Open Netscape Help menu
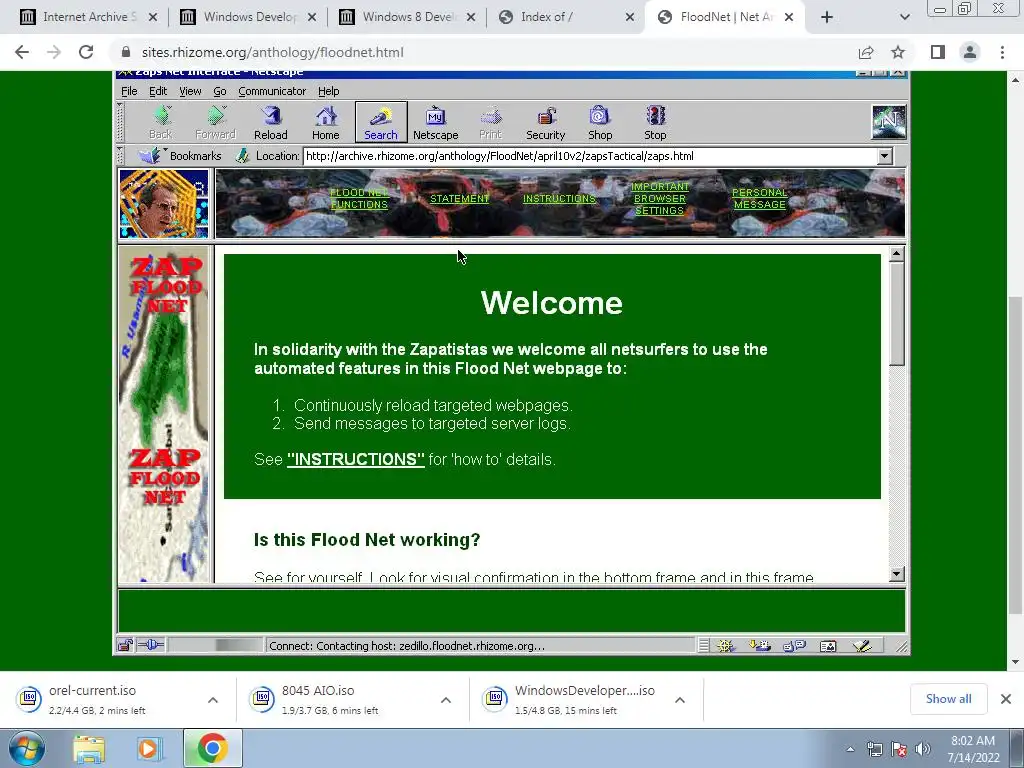 (x=328, y=91)
